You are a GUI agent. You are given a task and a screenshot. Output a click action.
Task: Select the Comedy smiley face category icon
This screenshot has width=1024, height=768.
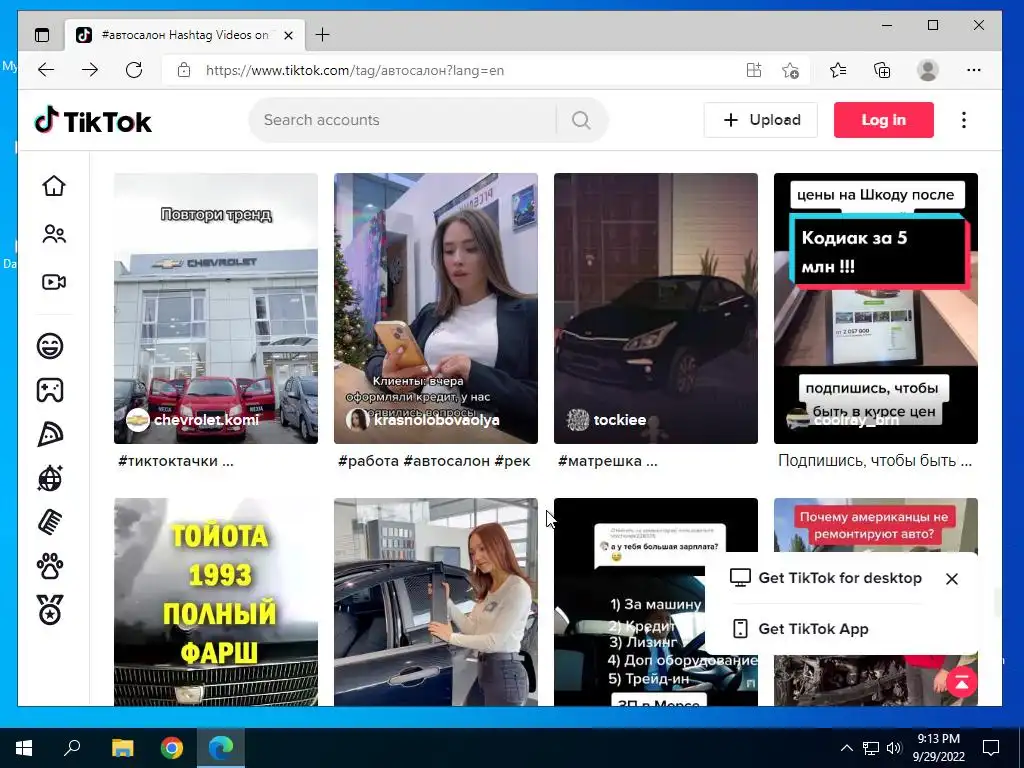coord(50,345)
